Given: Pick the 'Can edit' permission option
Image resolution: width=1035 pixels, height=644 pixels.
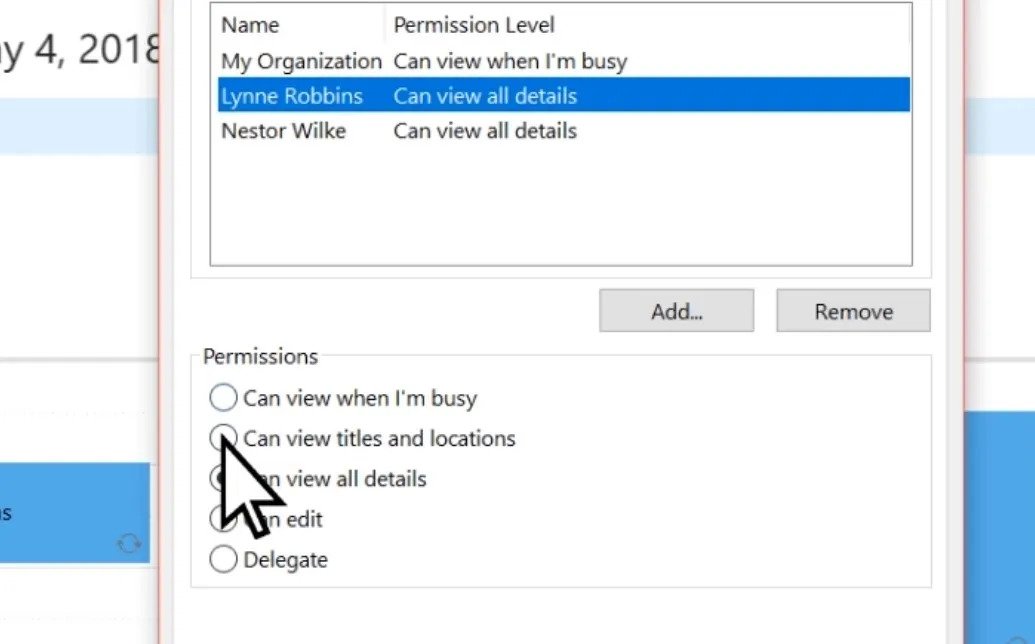Looking at the screenshot, I should click(222, 519).
